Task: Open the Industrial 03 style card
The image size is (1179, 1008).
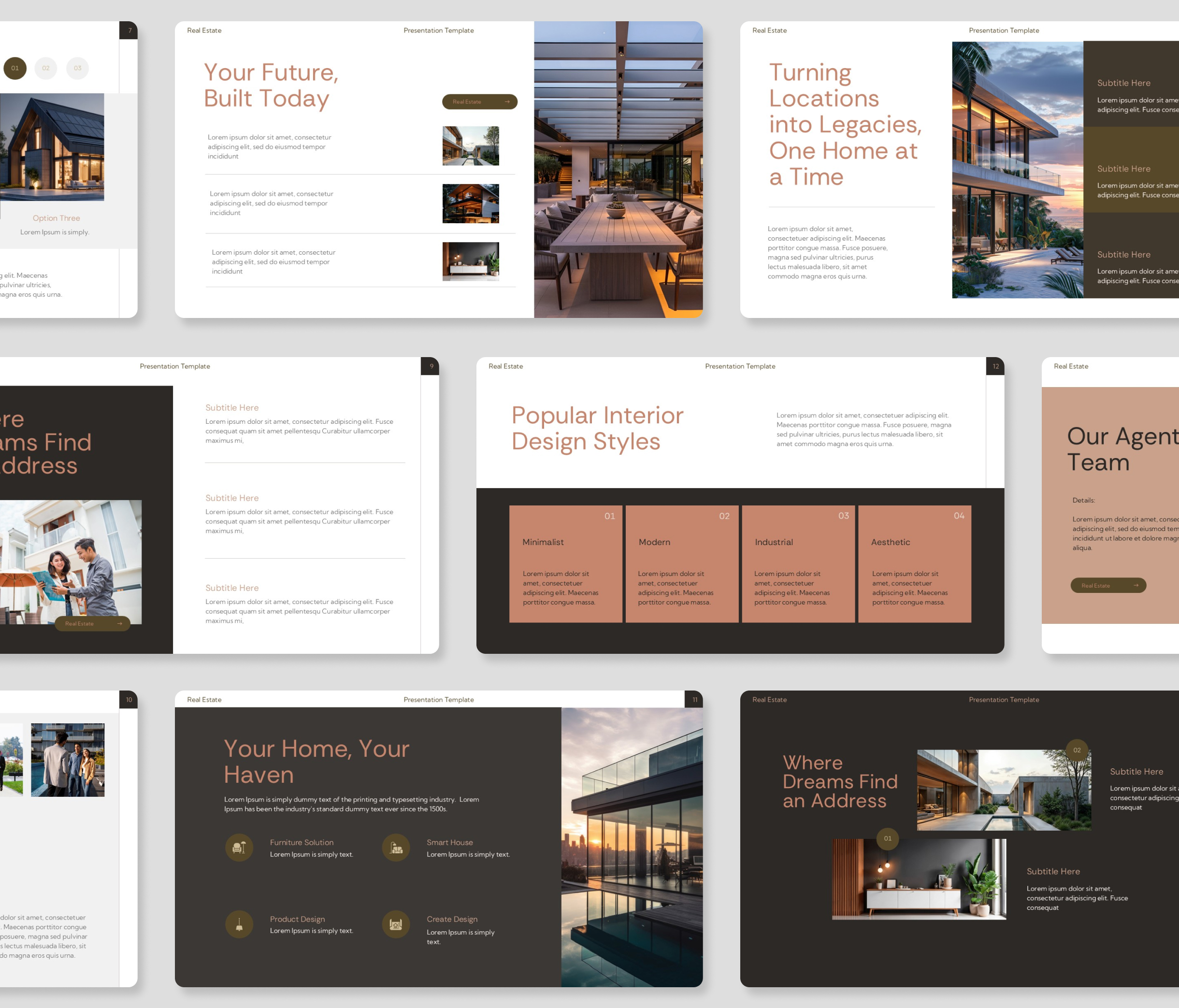Action: pos(798,563)
